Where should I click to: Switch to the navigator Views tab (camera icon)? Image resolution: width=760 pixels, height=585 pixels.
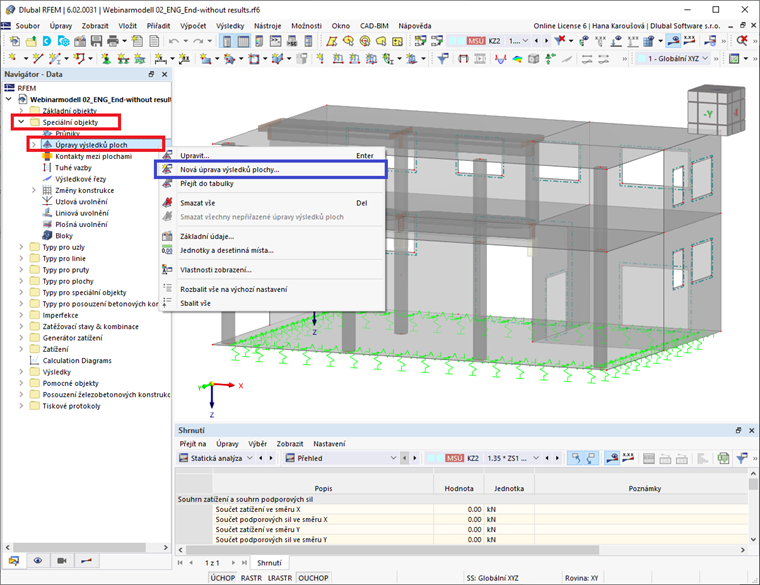[62, 561]
